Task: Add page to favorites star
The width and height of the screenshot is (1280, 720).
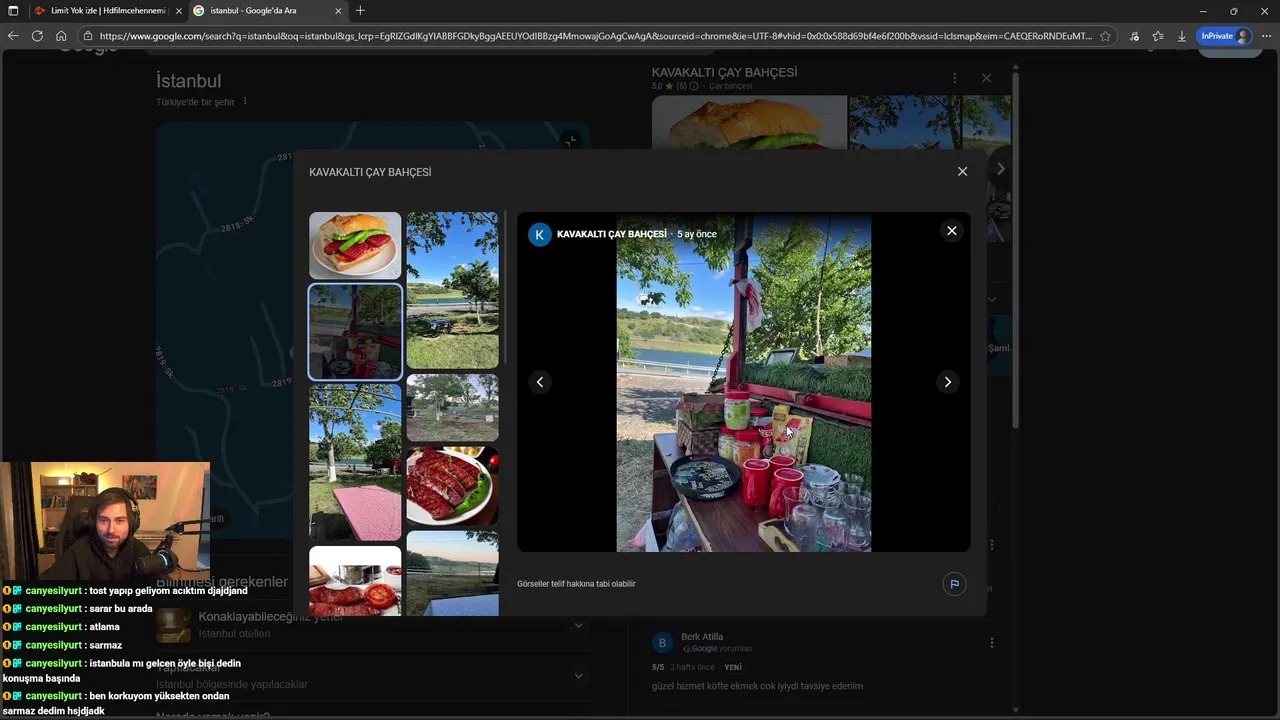Action: coord(1105,36)
